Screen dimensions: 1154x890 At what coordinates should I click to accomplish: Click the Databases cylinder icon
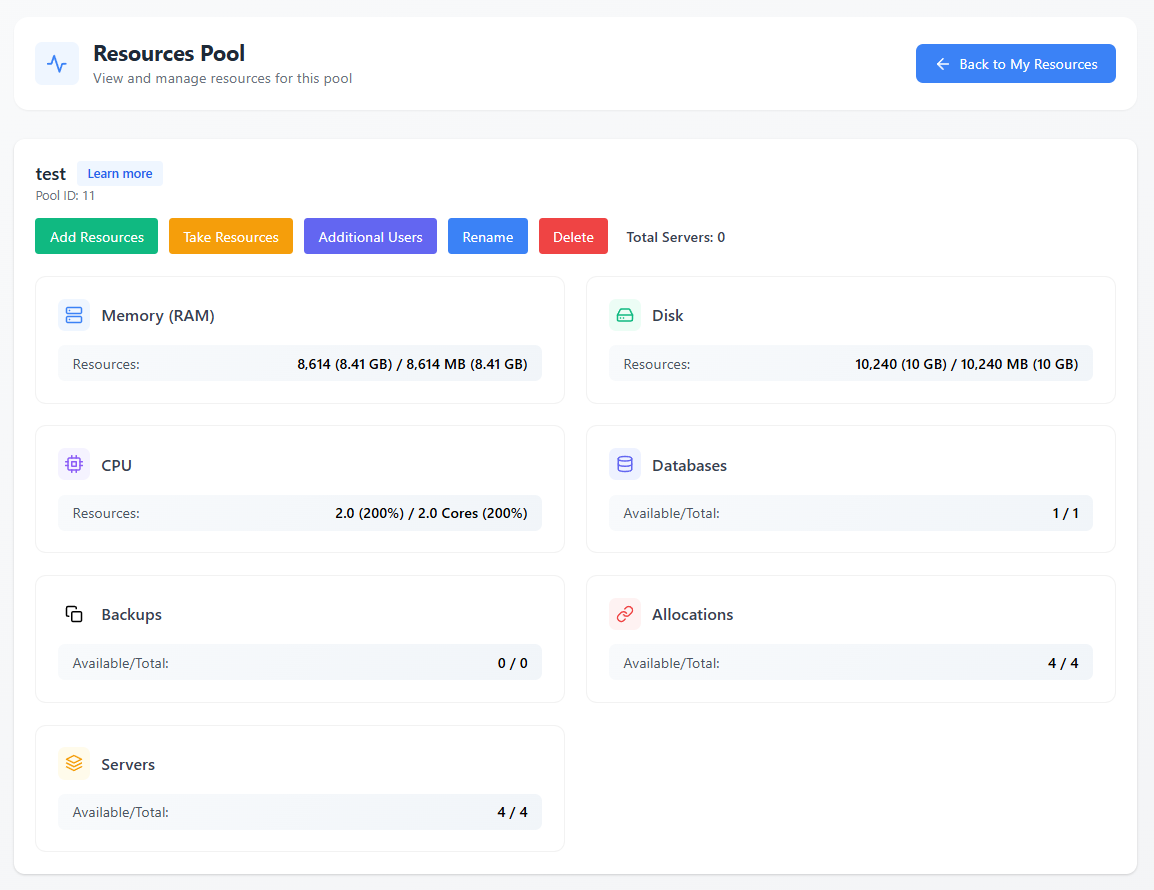625,465
